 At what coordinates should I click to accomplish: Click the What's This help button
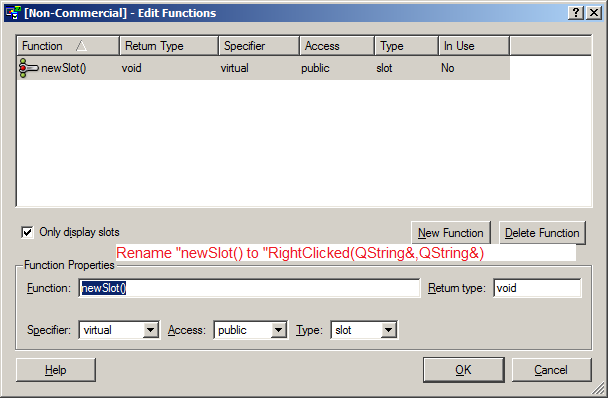[576, 13]
